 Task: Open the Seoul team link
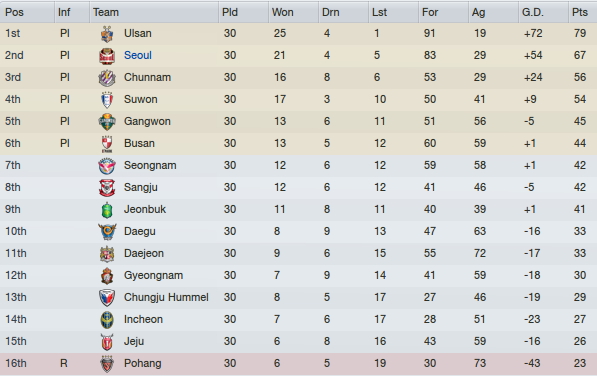pos(138,55)
